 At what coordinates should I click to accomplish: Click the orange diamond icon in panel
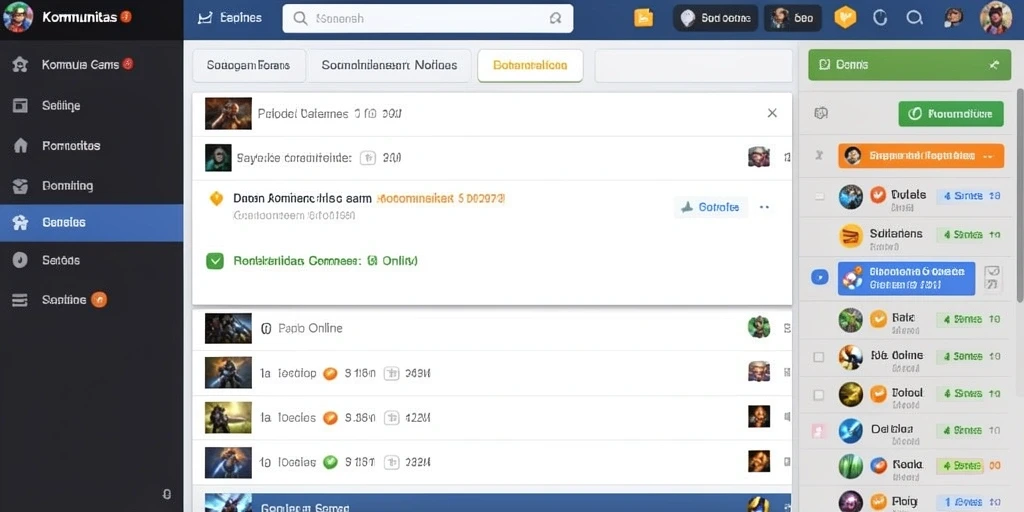216,199
